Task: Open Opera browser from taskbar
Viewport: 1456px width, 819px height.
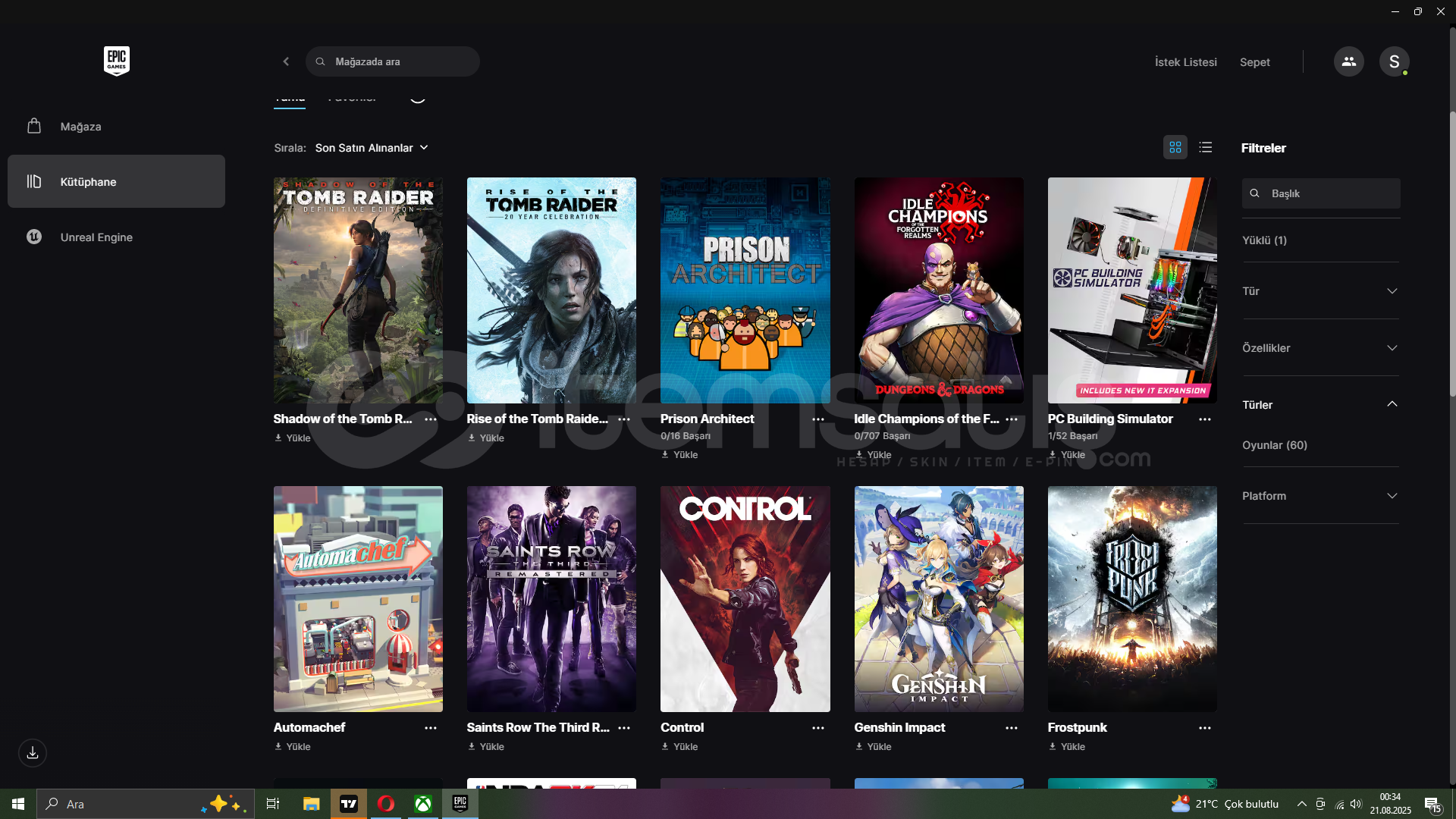Action: click(x=386, y=804)
